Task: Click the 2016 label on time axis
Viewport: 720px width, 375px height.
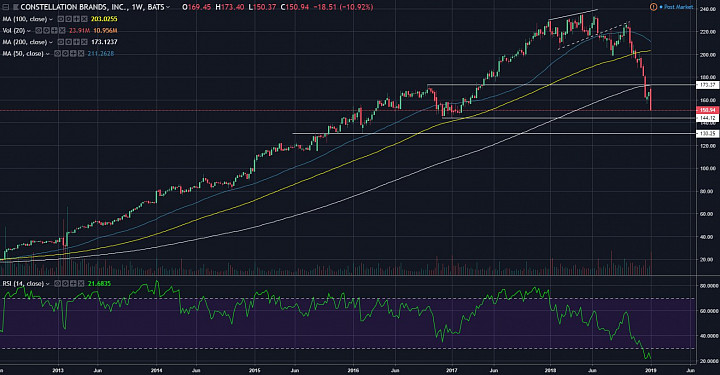Action: click(x=353, y=369)
